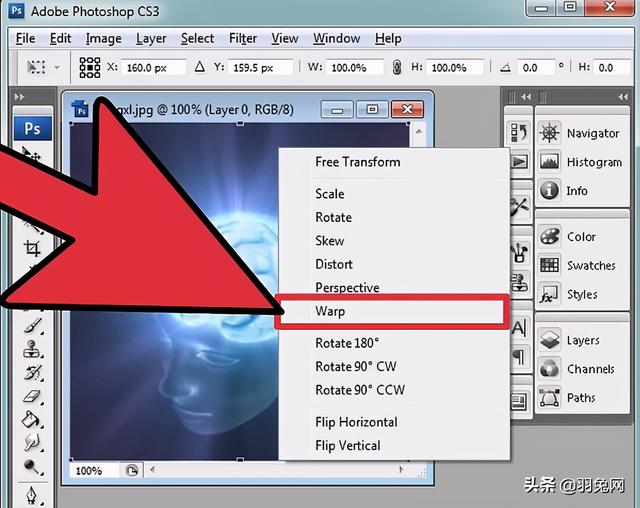
Task: Click the reference point locator grid
Action: [x=89, y=67]
